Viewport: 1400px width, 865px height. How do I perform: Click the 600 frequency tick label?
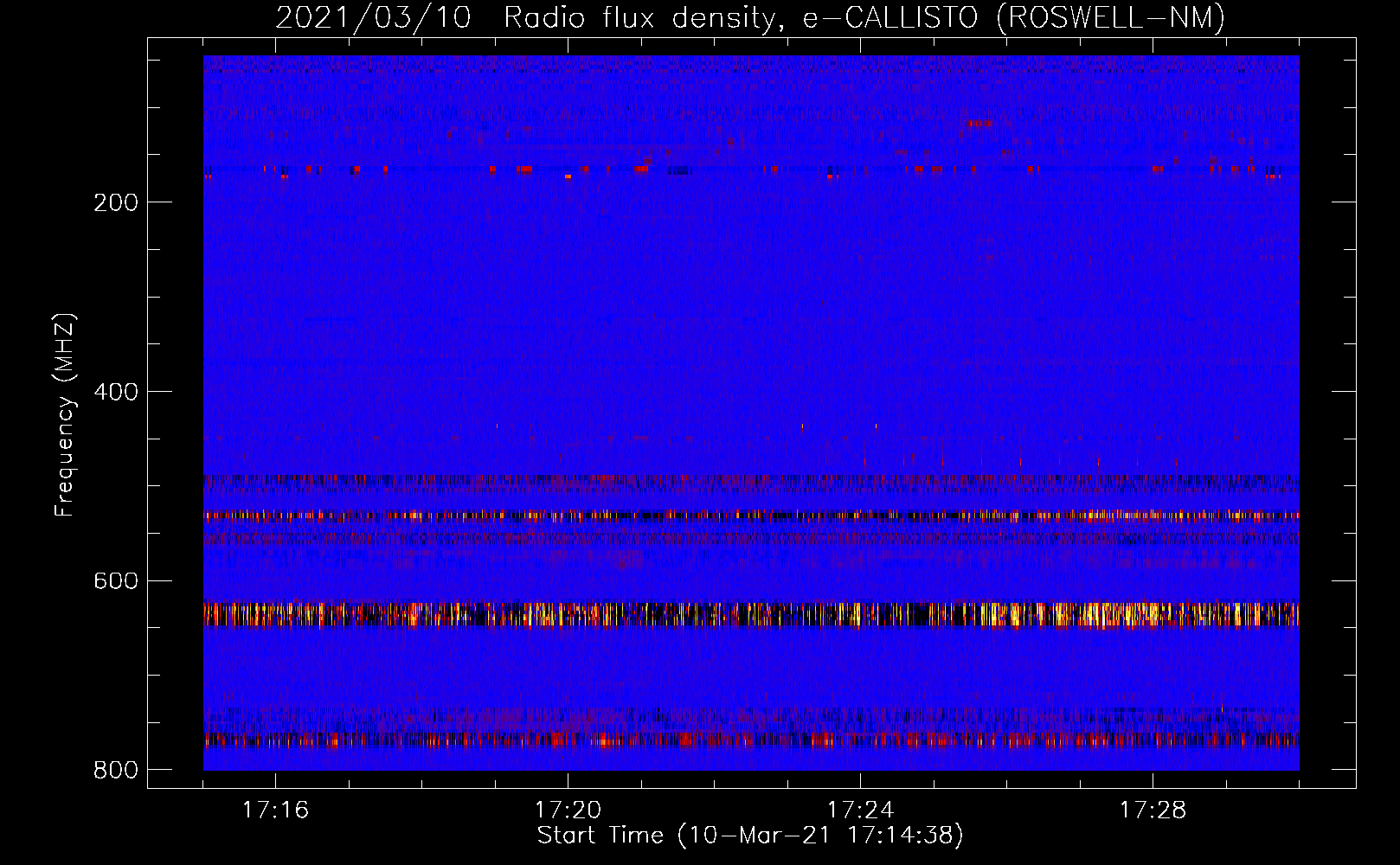(116, 580)
